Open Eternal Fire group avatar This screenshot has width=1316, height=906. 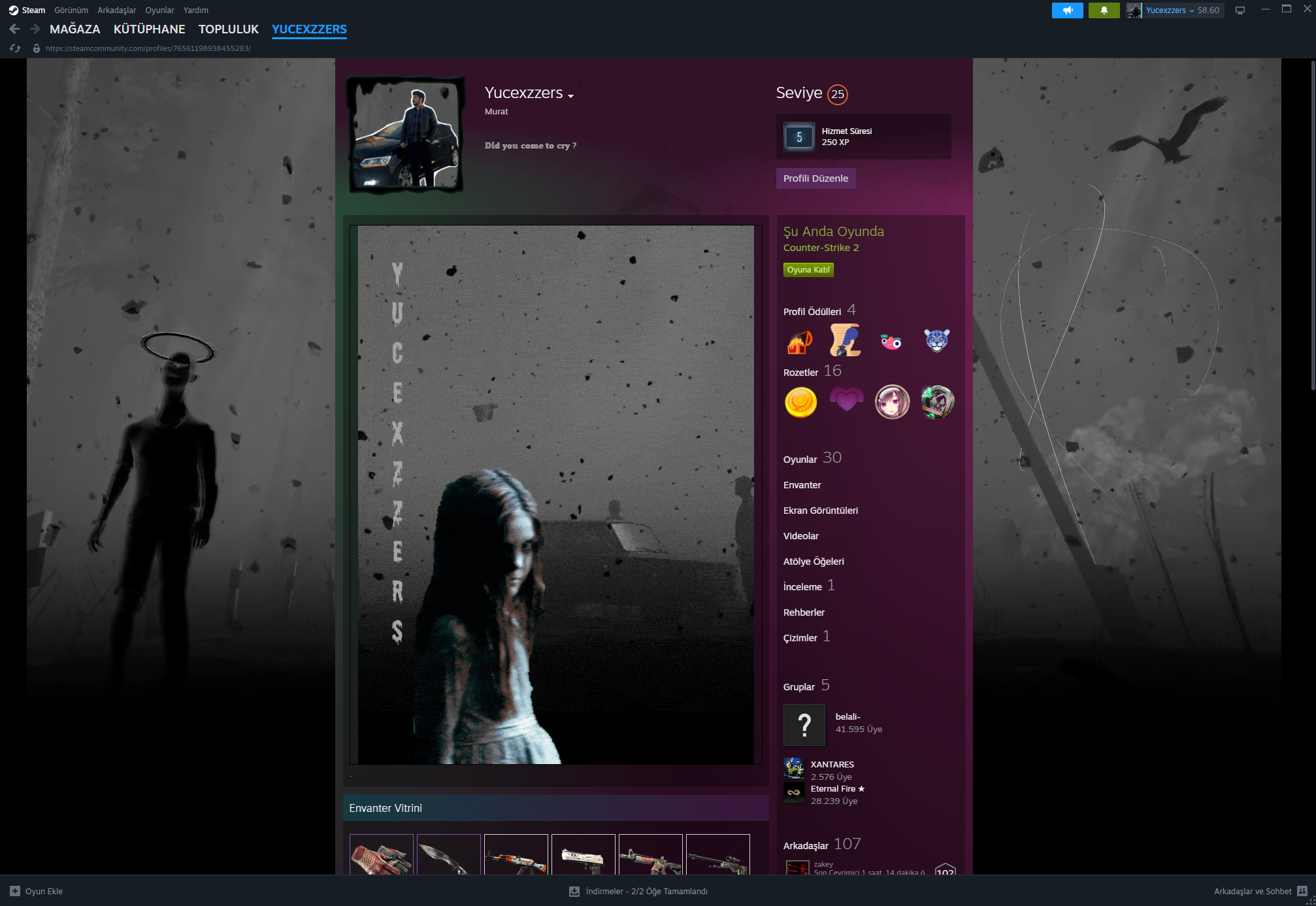point(794,792)
